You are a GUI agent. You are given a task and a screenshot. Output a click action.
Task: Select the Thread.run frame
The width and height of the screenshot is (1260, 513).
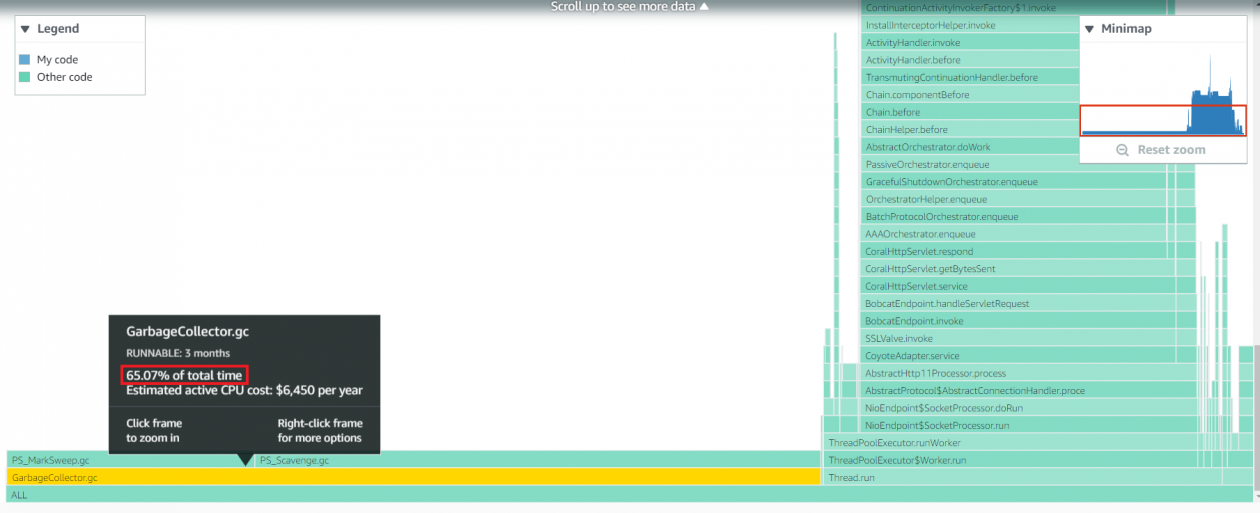pos(1000,478)
